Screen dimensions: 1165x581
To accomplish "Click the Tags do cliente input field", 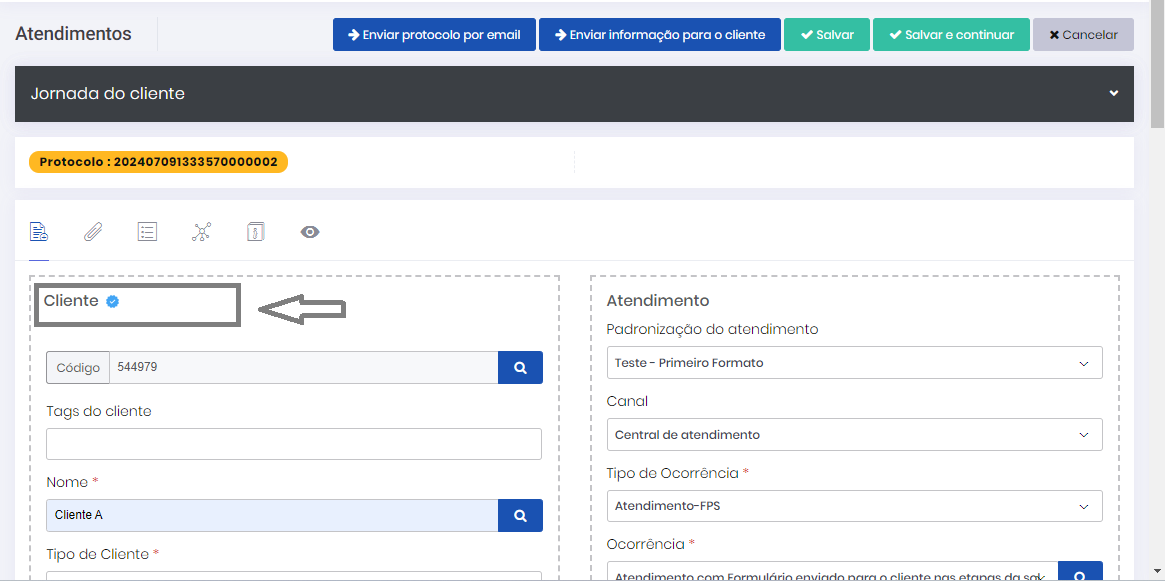I will coord(294,444).
